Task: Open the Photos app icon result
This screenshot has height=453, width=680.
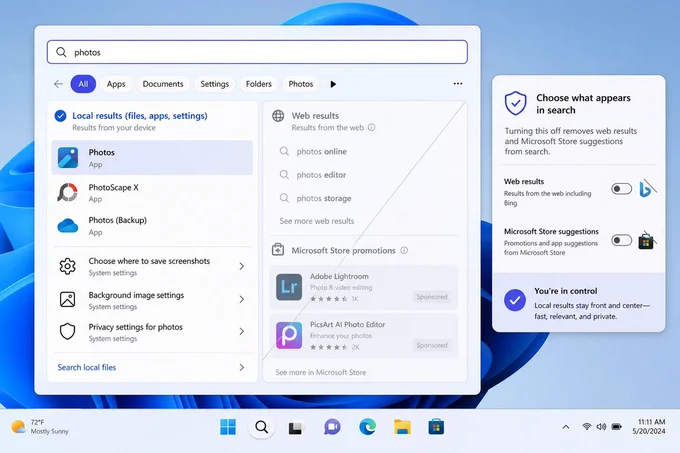Action: (x=68, y=158)
